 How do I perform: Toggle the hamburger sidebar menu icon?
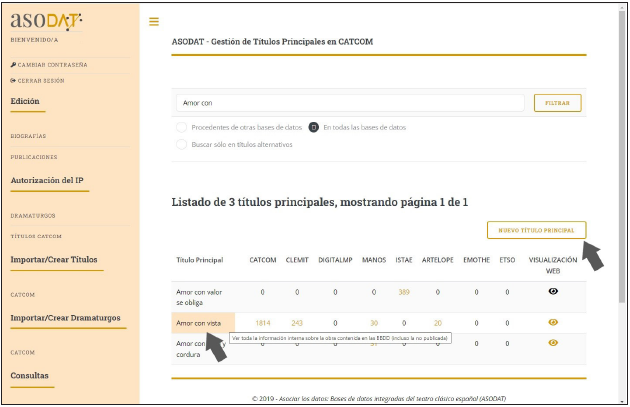153,21
